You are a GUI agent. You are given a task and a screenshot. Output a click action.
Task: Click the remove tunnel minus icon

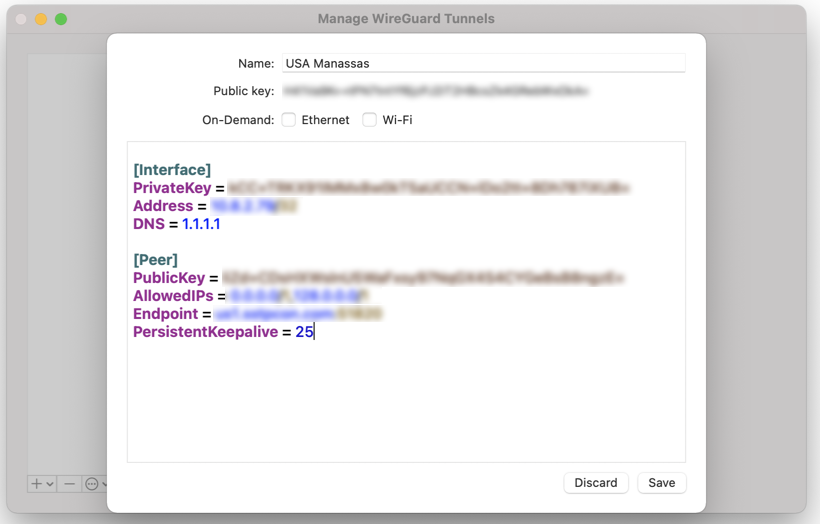tap(69, 484)
